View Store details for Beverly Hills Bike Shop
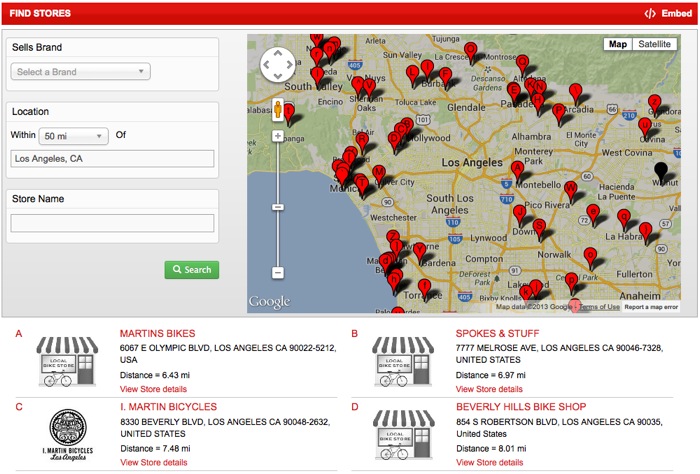 click(x=489, y=463)
